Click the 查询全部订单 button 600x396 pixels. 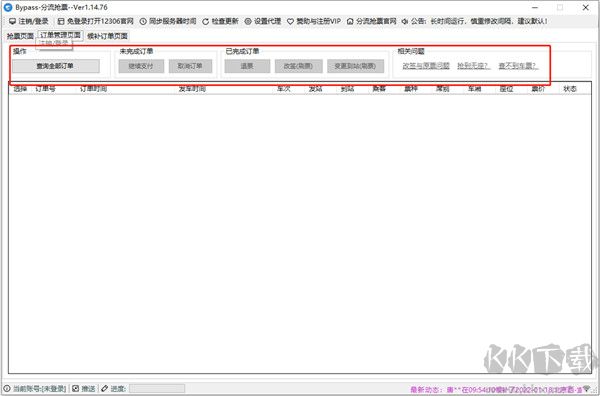56,66
